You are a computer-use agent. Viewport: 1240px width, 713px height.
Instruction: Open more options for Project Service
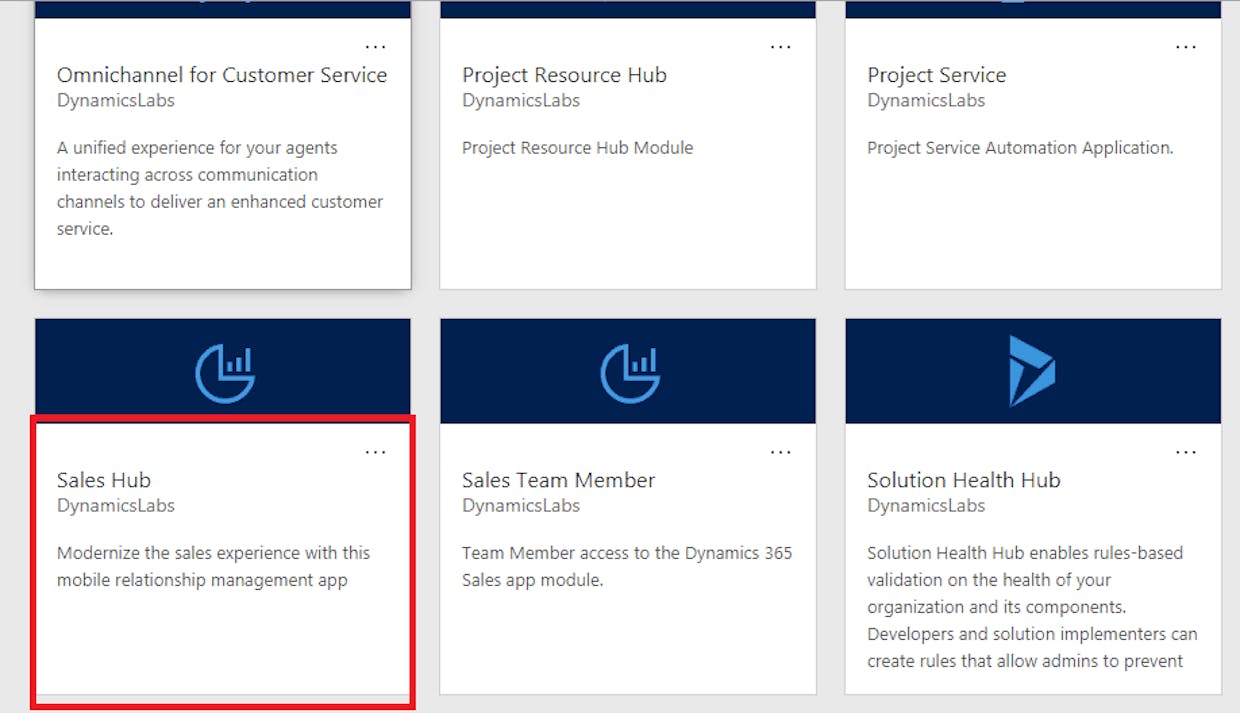(x=1185, y=46)
